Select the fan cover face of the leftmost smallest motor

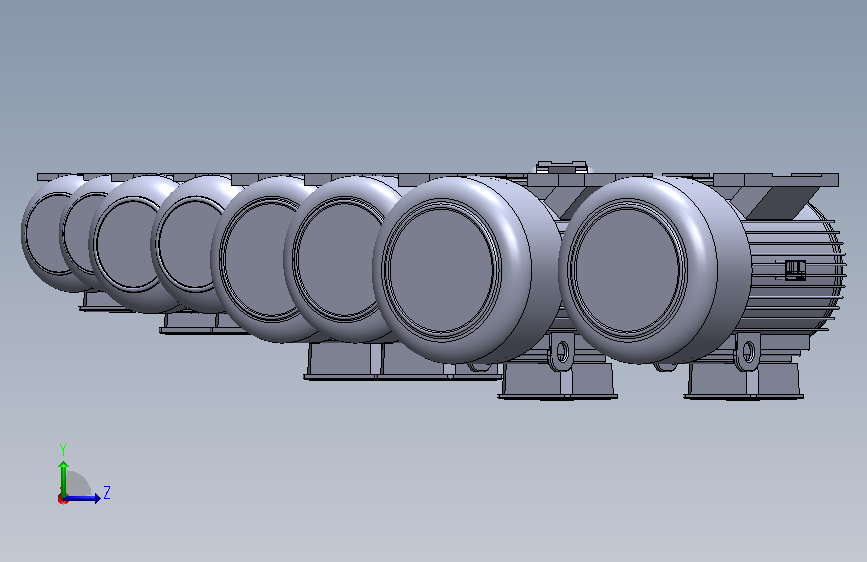click(x=53, y=233)
